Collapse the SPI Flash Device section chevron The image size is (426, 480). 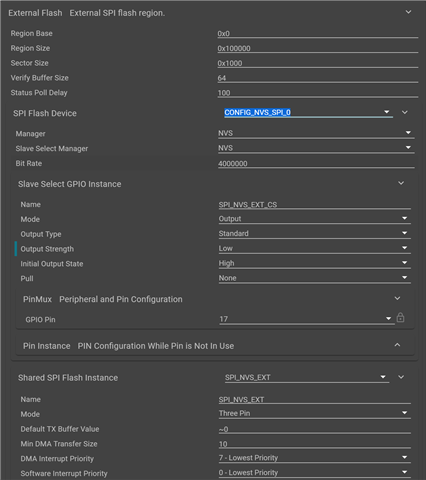(404, 112)
